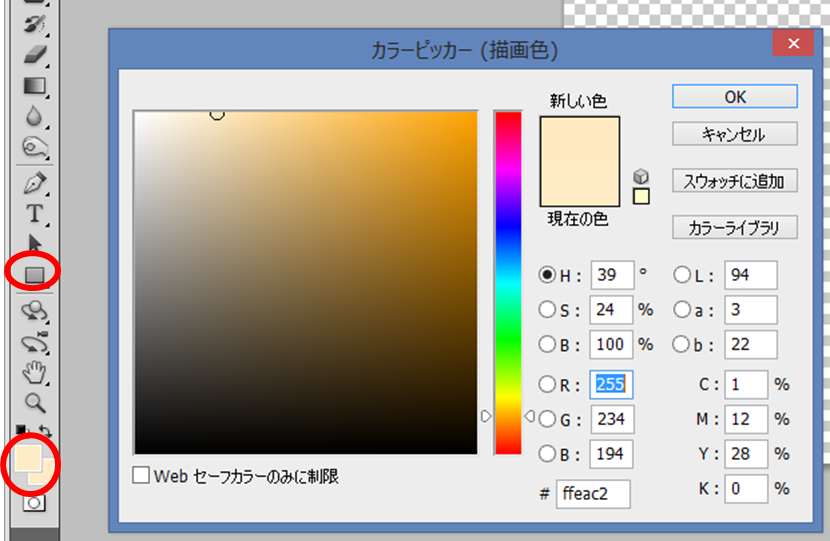This screenshot has height=541, width=830.
Task: Open the カラーライブラリ color libraries
Action: [x=734, y=228]
